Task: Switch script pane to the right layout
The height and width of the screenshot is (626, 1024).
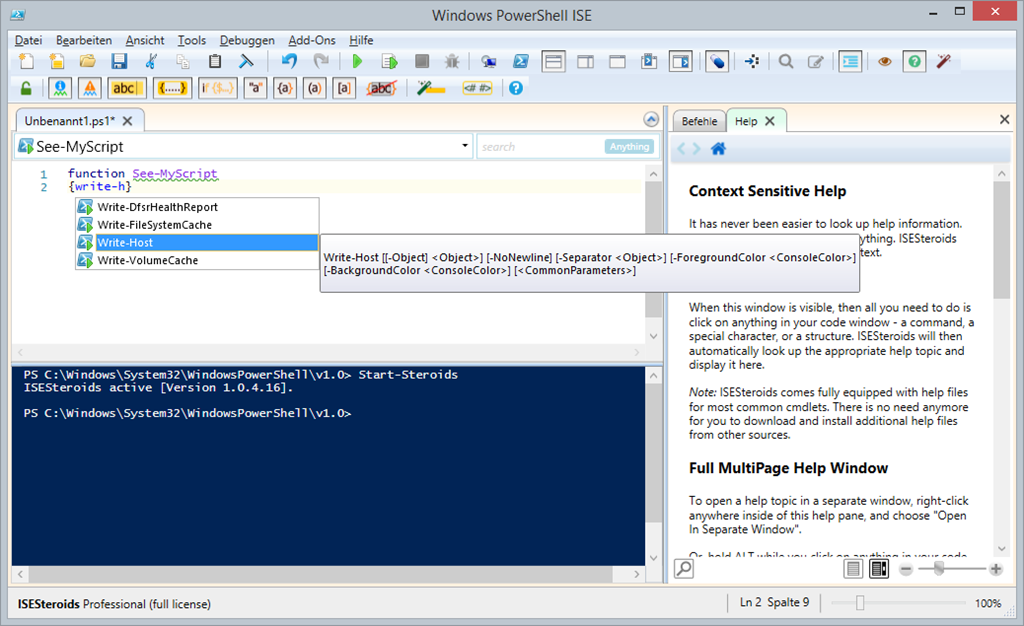Action: pos(585,61)
